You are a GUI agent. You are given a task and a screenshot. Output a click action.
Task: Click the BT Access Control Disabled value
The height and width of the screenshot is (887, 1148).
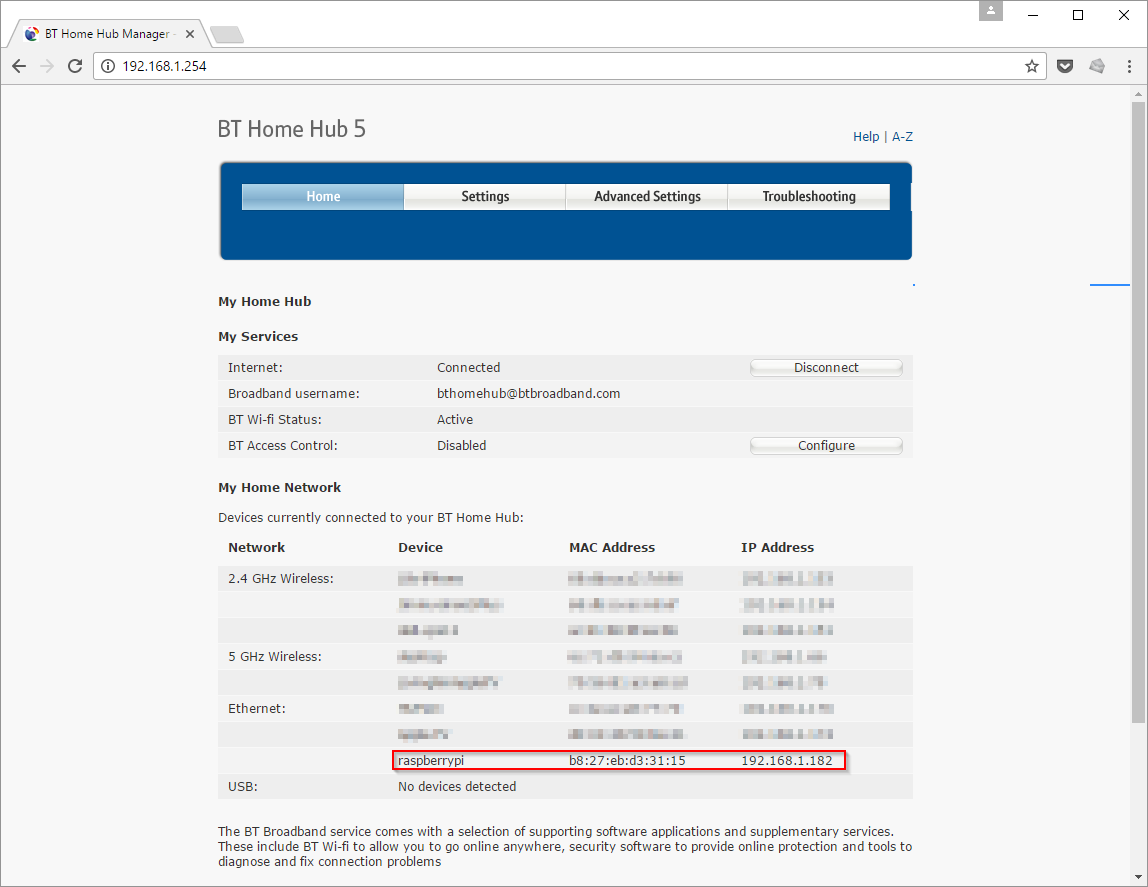[461, 446]
